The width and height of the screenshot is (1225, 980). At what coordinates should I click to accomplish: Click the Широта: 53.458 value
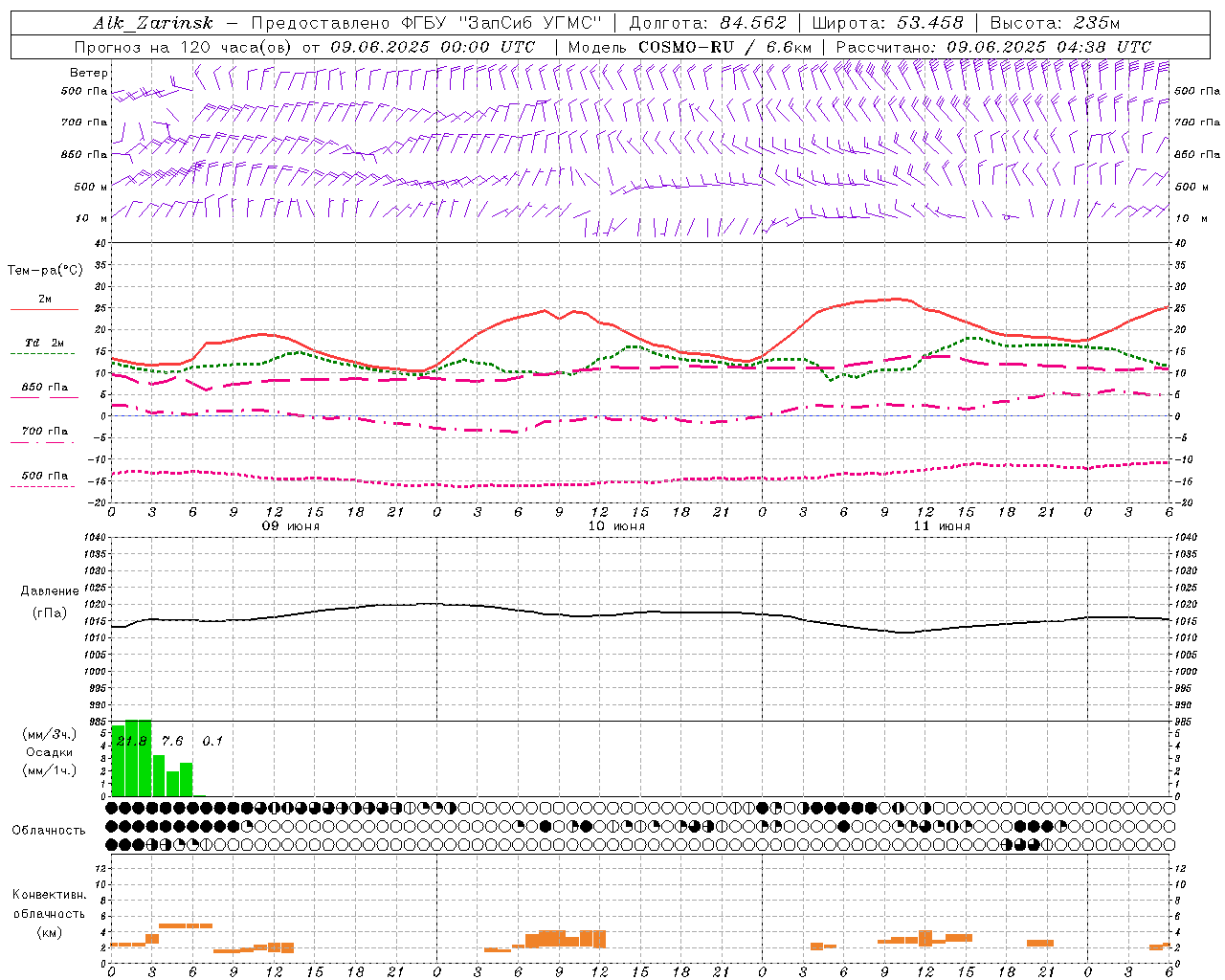coord(887,23)
